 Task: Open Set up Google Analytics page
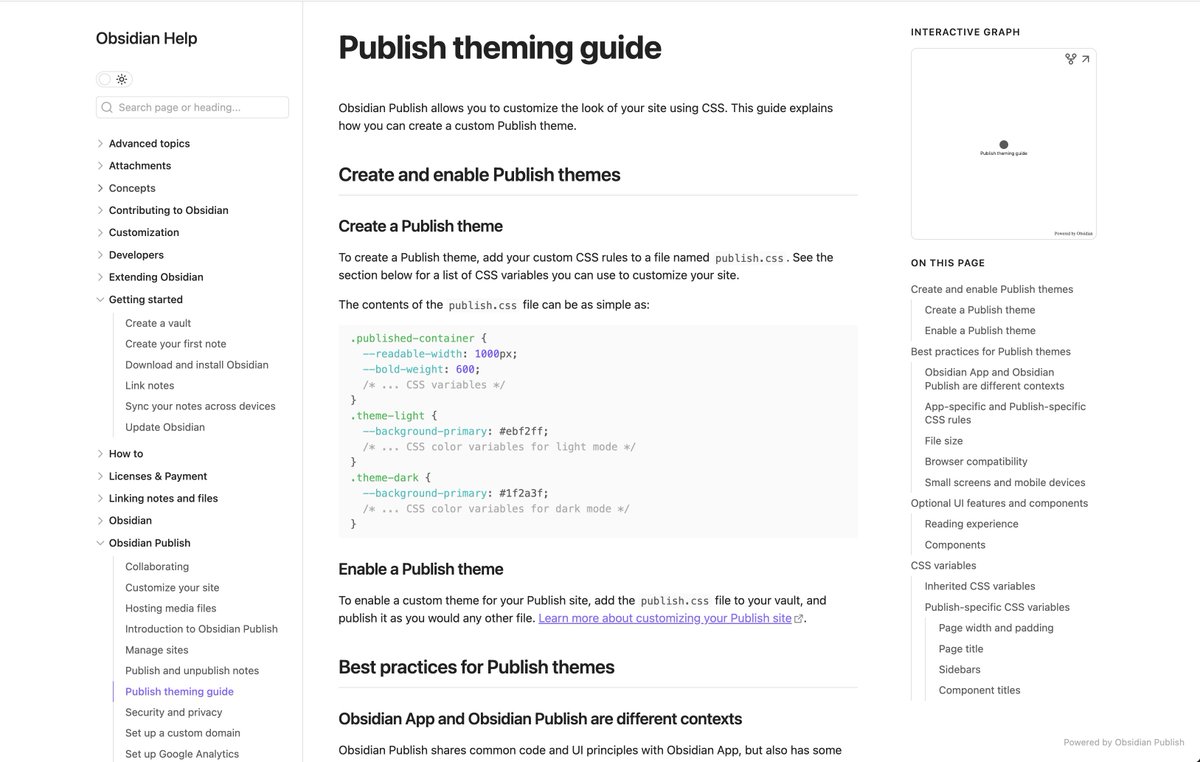pyautogui.click(x=182, y=754)
